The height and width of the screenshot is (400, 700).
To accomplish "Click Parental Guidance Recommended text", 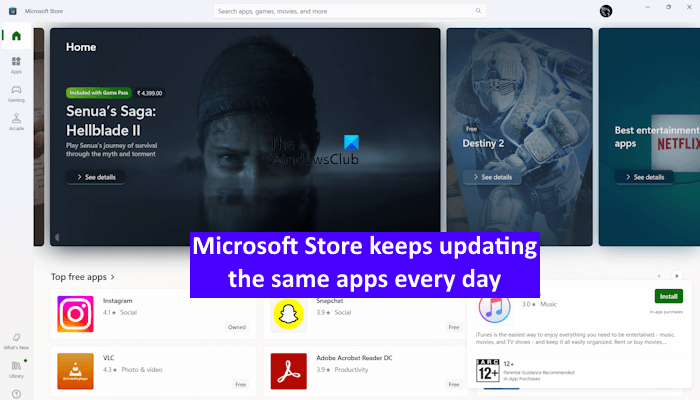I will 539,372.
